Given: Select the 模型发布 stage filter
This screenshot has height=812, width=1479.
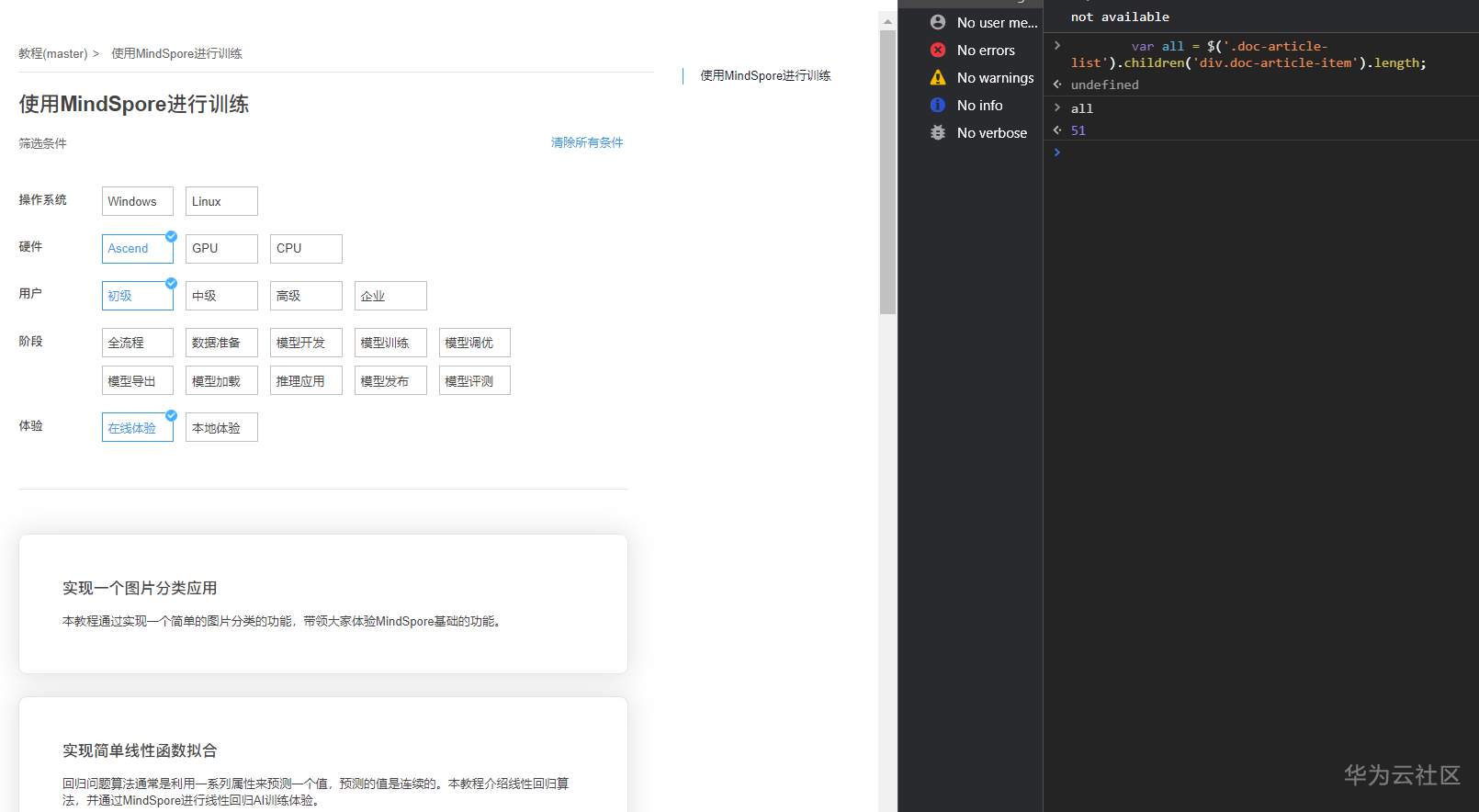Looking at the screenshot, I should coord(390,380).
